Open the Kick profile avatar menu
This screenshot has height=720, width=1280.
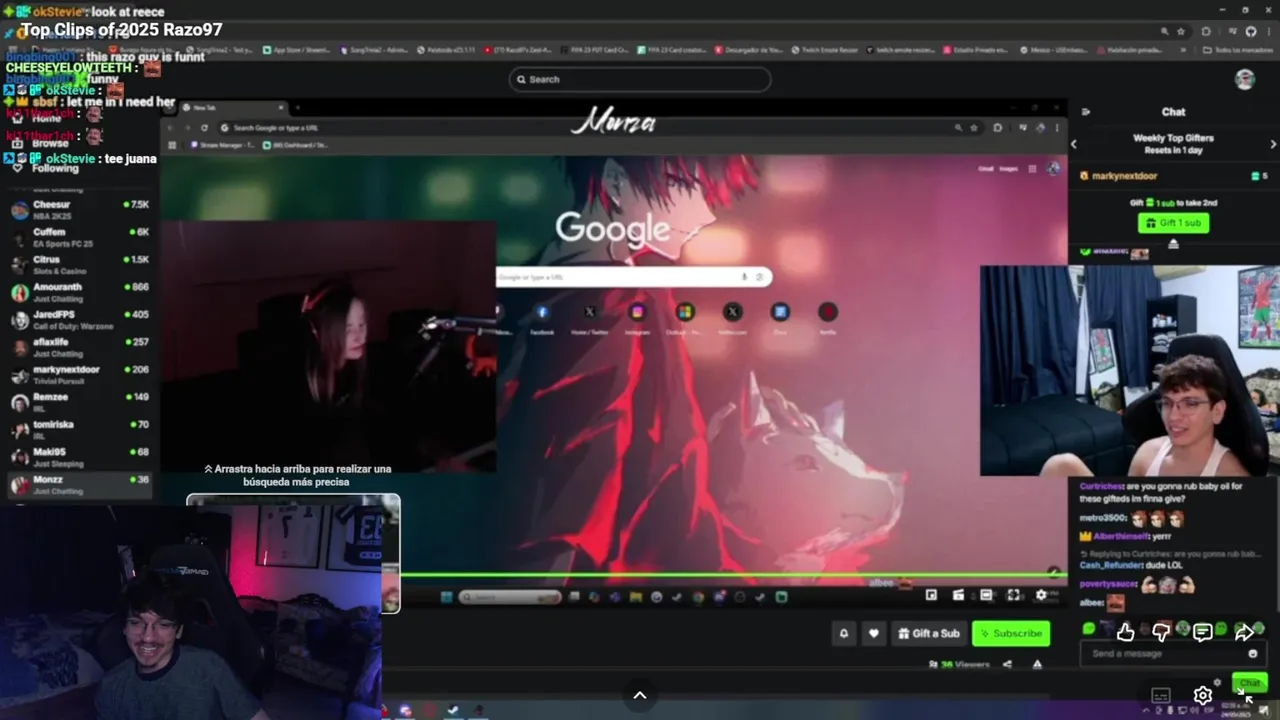click(1245, 80)
